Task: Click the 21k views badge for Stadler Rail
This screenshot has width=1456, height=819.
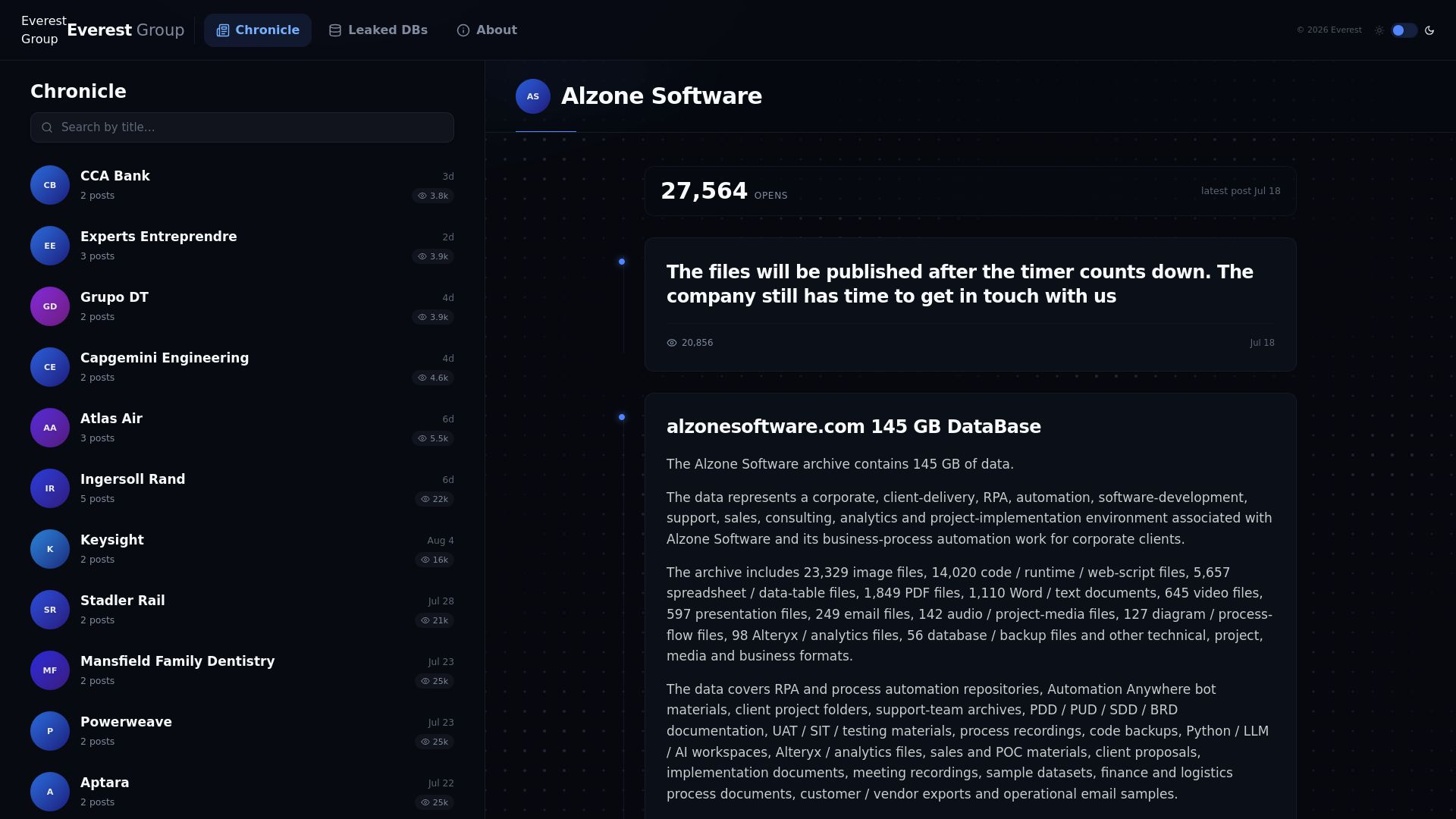Action: (x=435, y=620)
